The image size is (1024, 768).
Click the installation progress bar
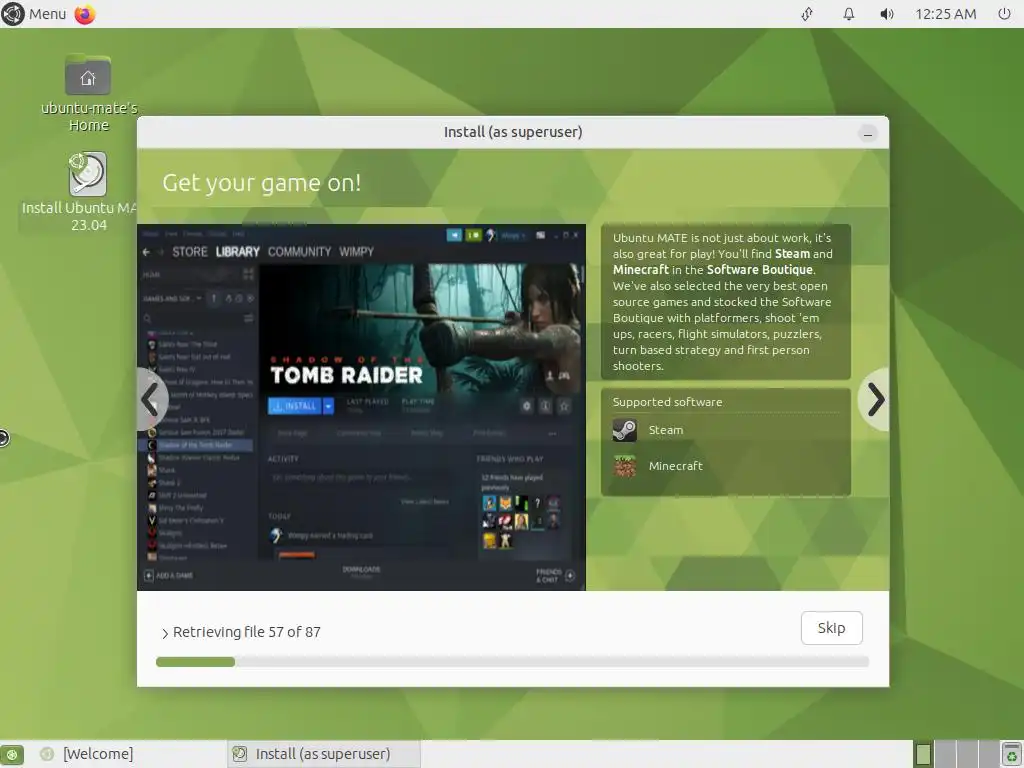512,662
